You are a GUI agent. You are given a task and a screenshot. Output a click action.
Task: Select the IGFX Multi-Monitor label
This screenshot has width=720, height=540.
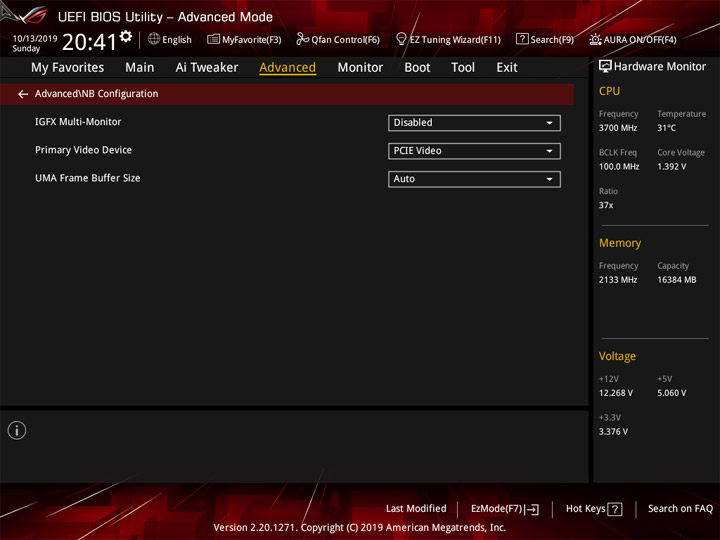pyautogui.click(x=78, y=122)
